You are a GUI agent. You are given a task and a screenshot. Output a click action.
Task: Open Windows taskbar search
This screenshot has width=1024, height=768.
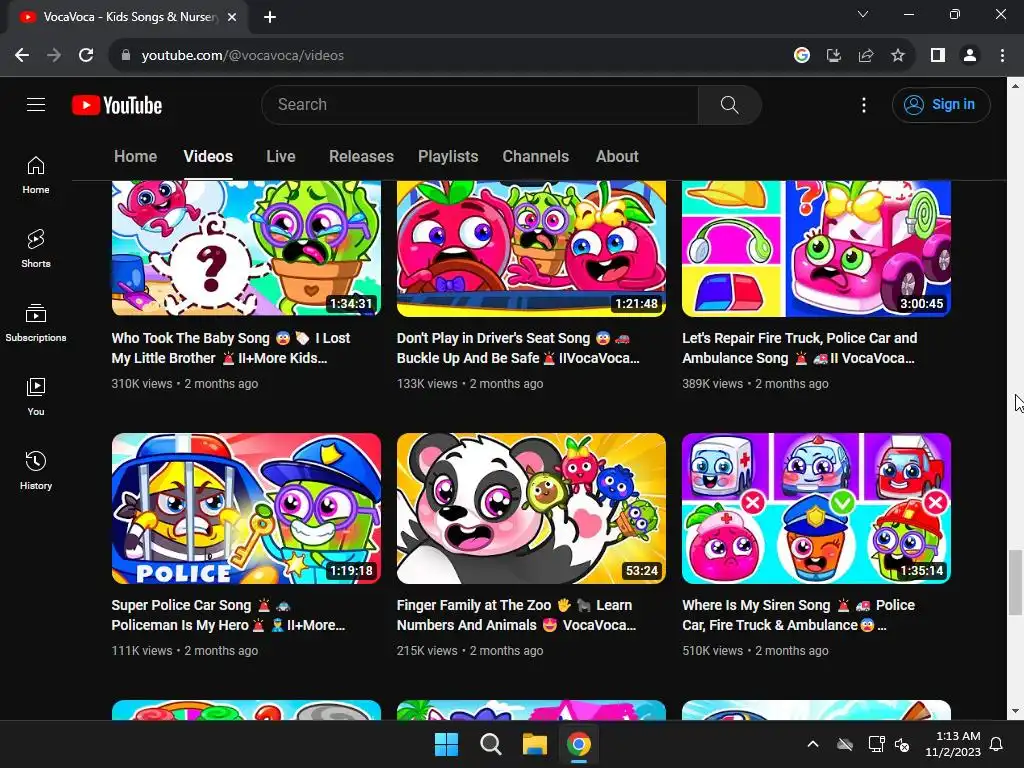point(490,744)
